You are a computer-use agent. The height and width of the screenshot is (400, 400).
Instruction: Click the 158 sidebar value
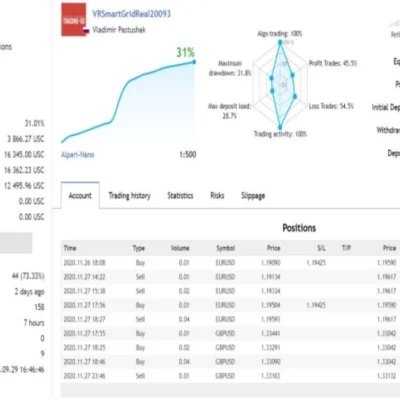tap(39, 307)
